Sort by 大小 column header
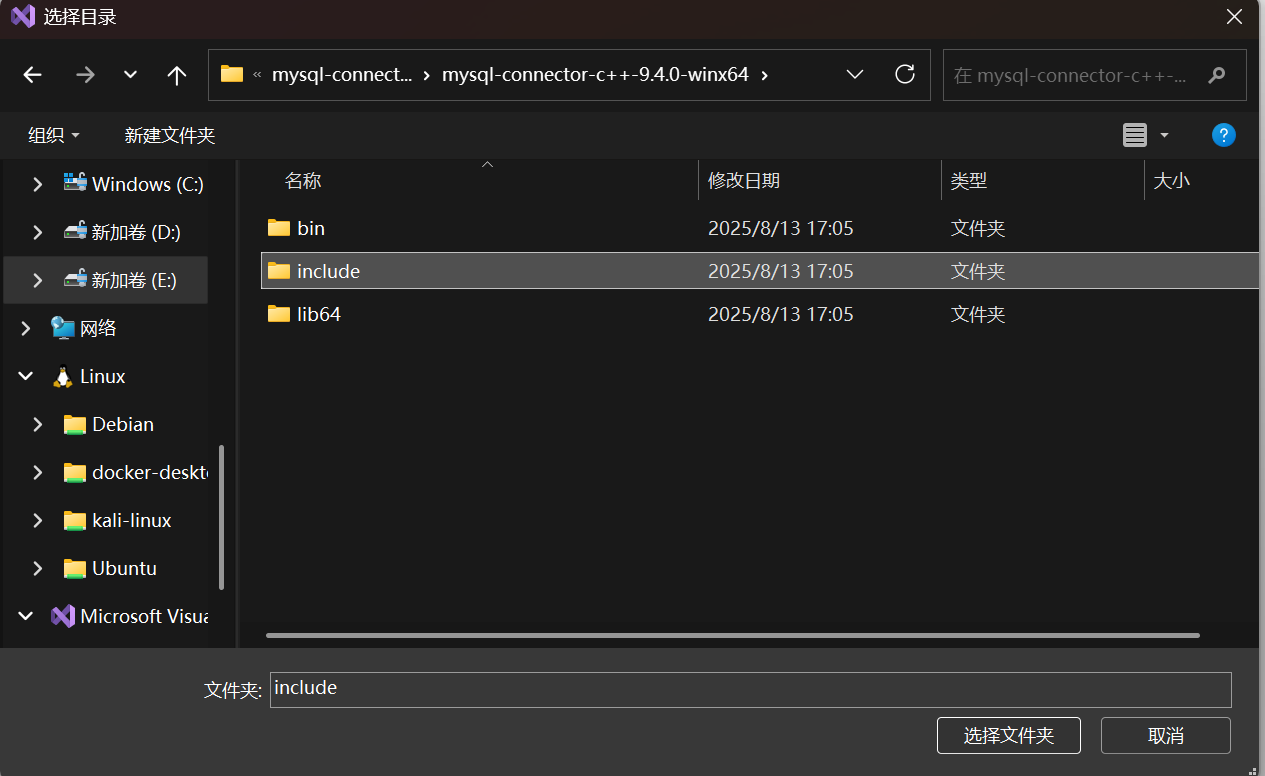 [x=1172, y=181]
